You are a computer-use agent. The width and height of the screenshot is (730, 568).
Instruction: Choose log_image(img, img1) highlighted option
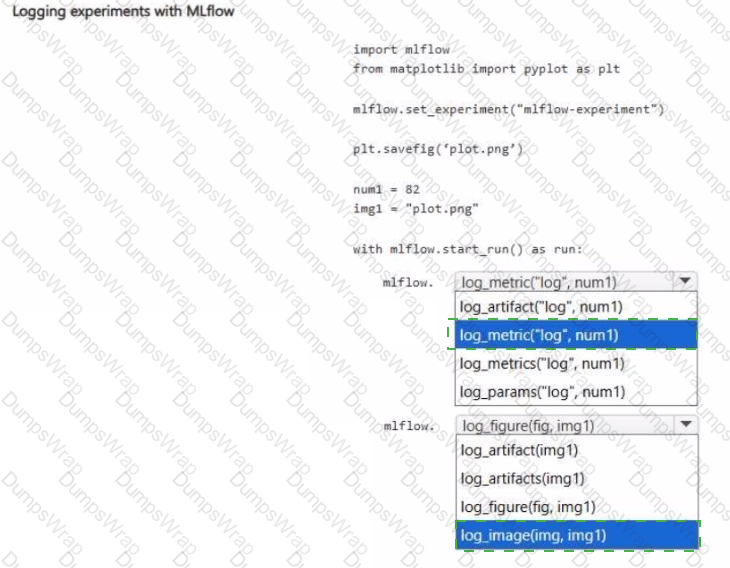click(x=577, y=535)
